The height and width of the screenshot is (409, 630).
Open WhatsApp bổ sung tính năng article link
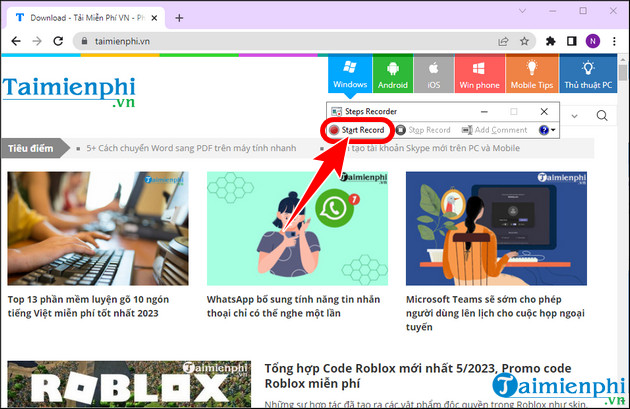click(293, 306)
